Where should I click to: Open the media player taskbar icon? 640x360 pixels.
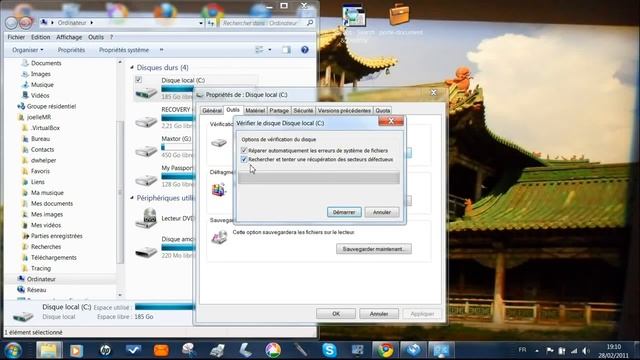76,350
